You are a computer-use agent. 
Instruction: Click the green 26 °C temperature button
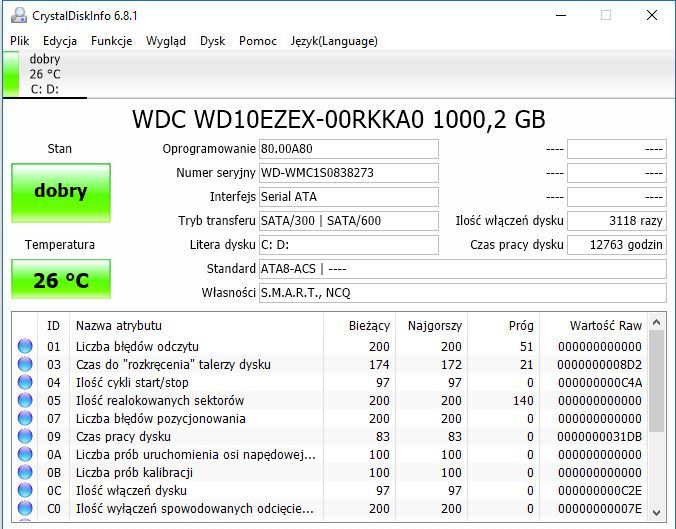[x=61, y=279]
